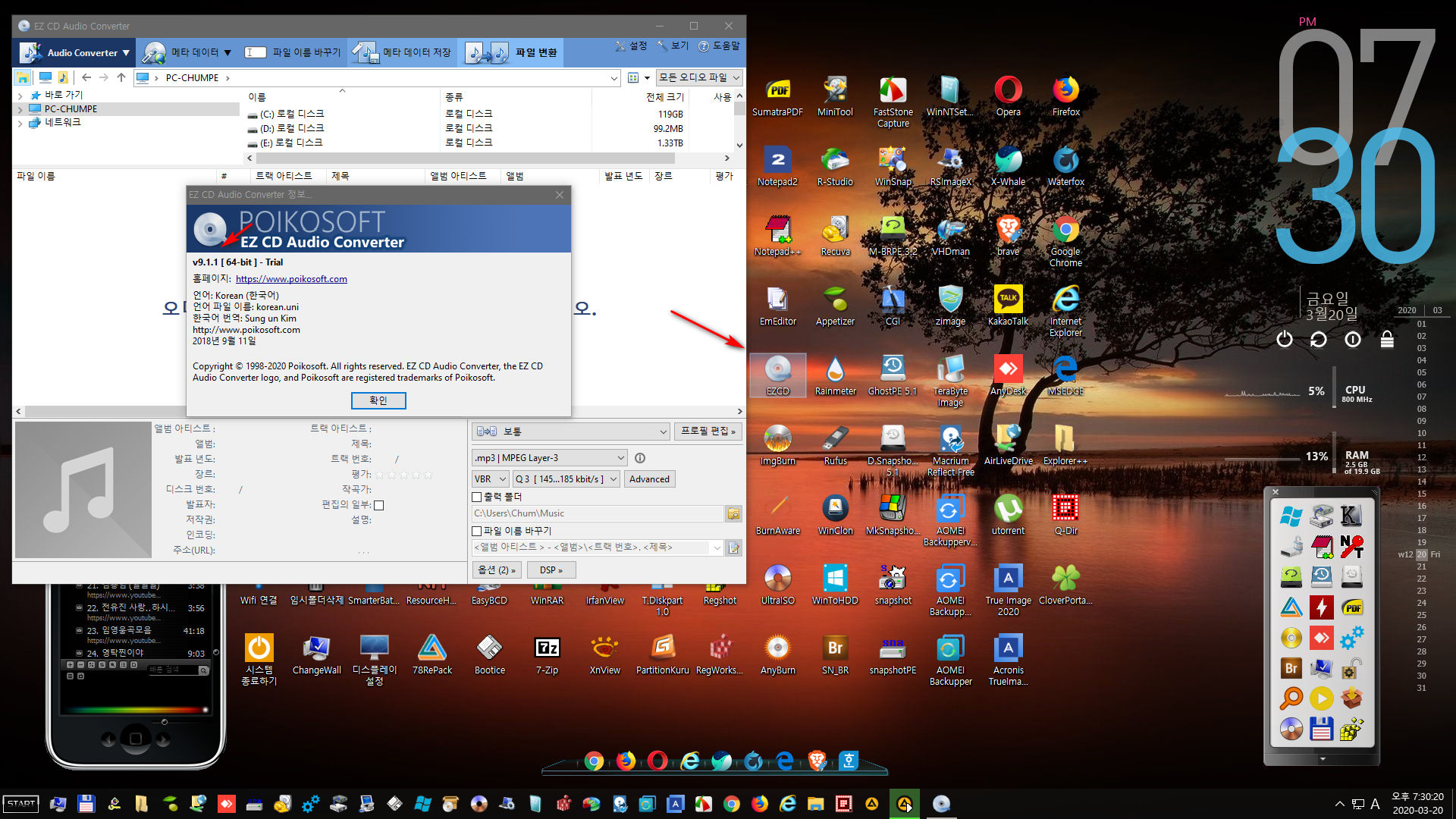Image resolution: width=1456 pixels, height=819 pixels.
Task: Show hidden system tray icons
Action: tap(1339, 804)
